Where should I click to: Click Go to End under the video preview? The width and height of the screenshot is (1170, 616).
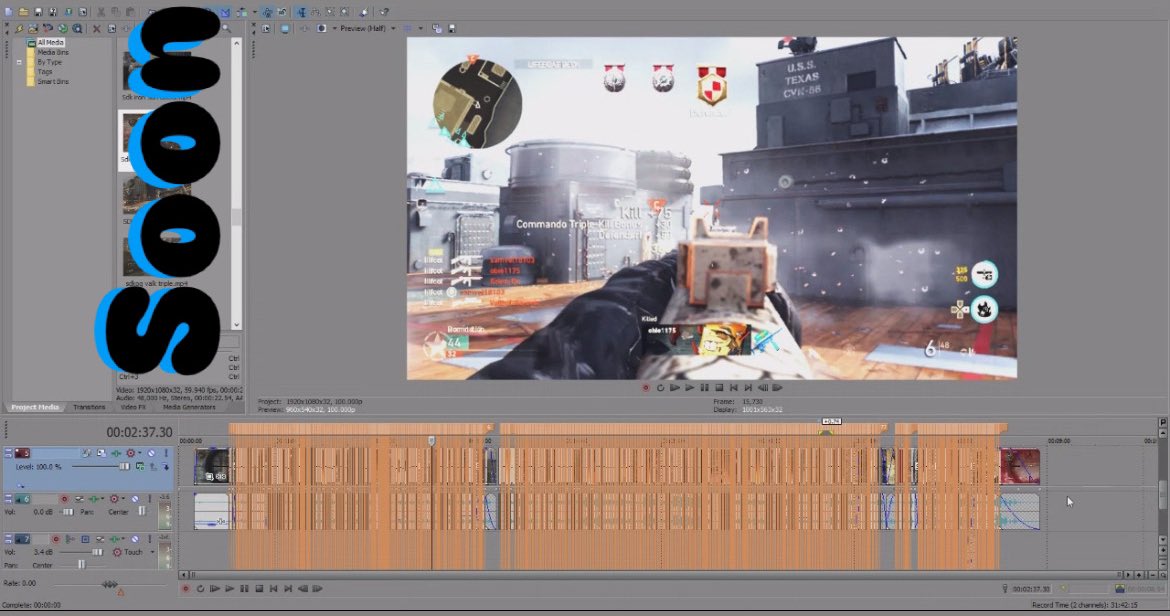click(x=748, y=388)
